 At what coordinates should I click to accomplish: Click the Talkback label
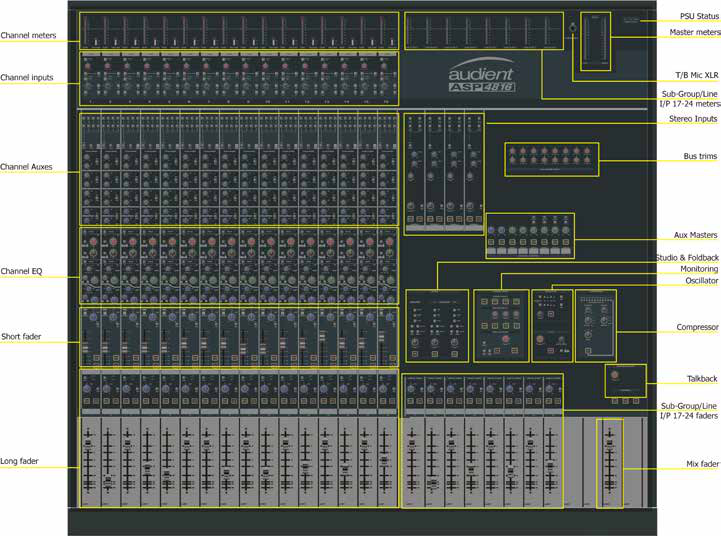[x=702, y=379]
